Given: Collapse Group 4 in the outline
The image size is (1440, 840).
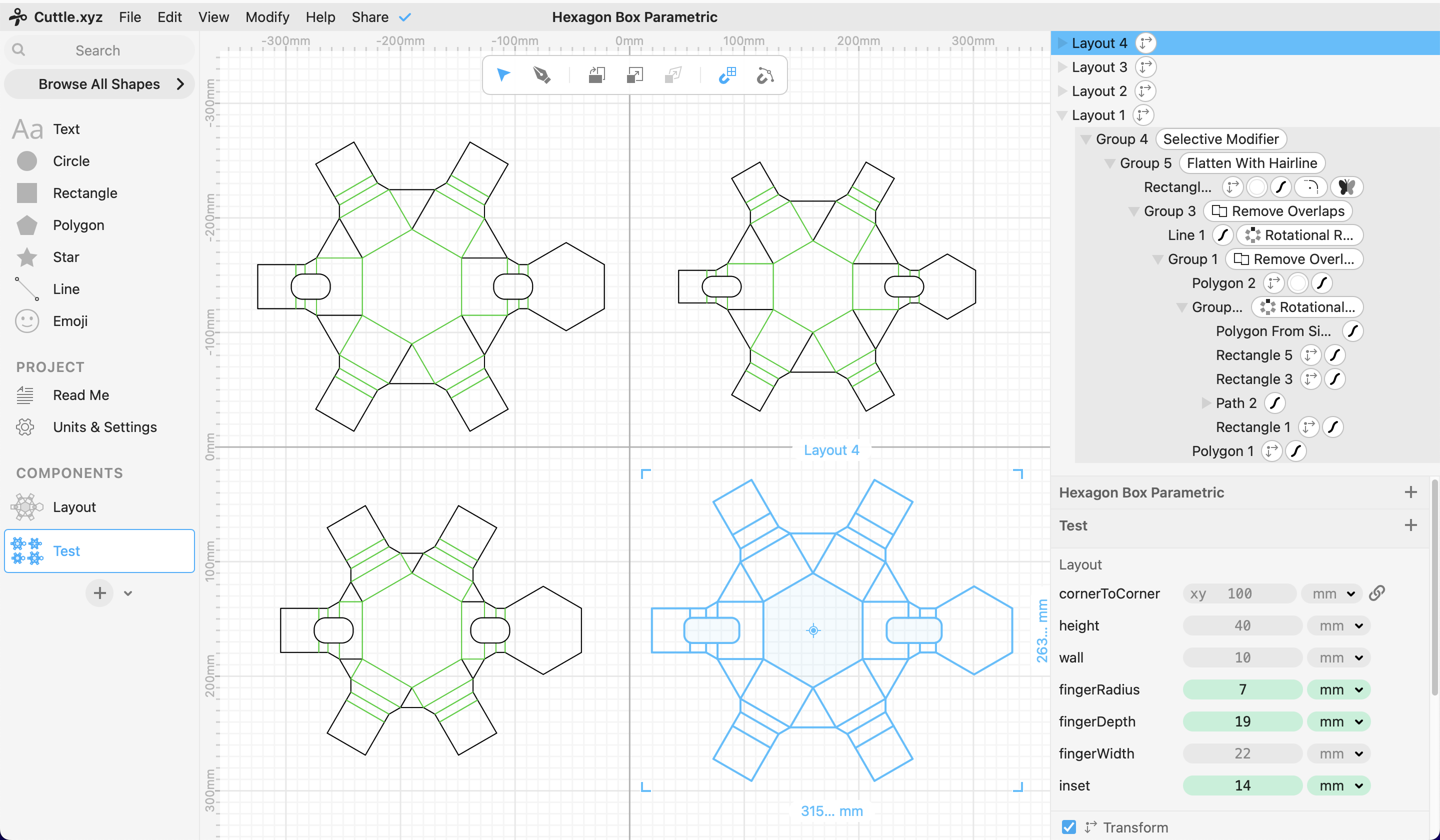Looking at the screenshot, I should tap(1085, 139).
